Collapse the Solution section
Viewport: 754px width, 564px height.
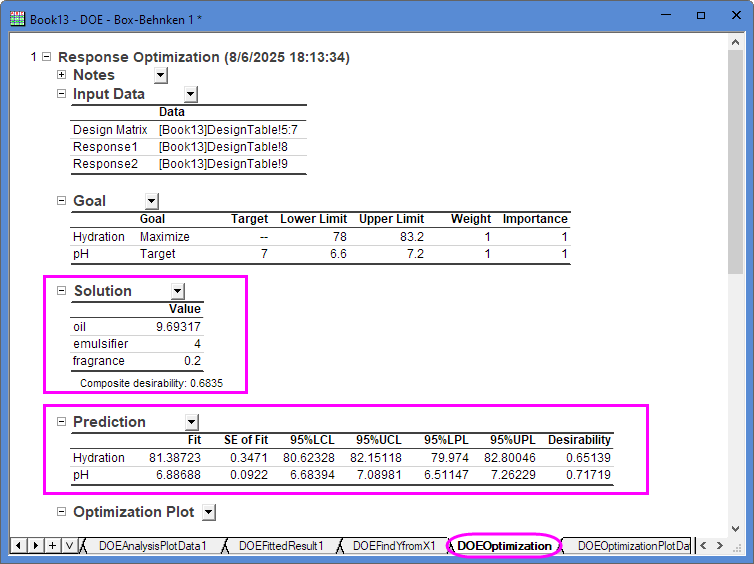(x=62, y=291)
